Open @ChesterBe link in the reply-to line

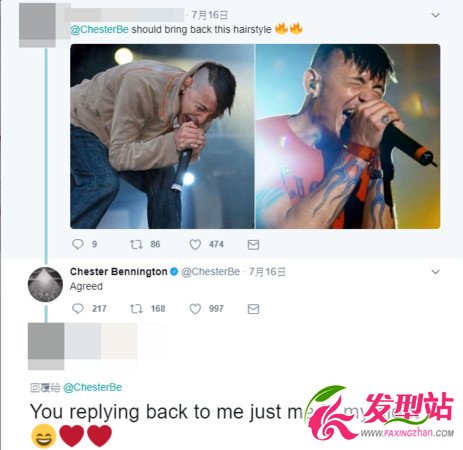point(92,387)
